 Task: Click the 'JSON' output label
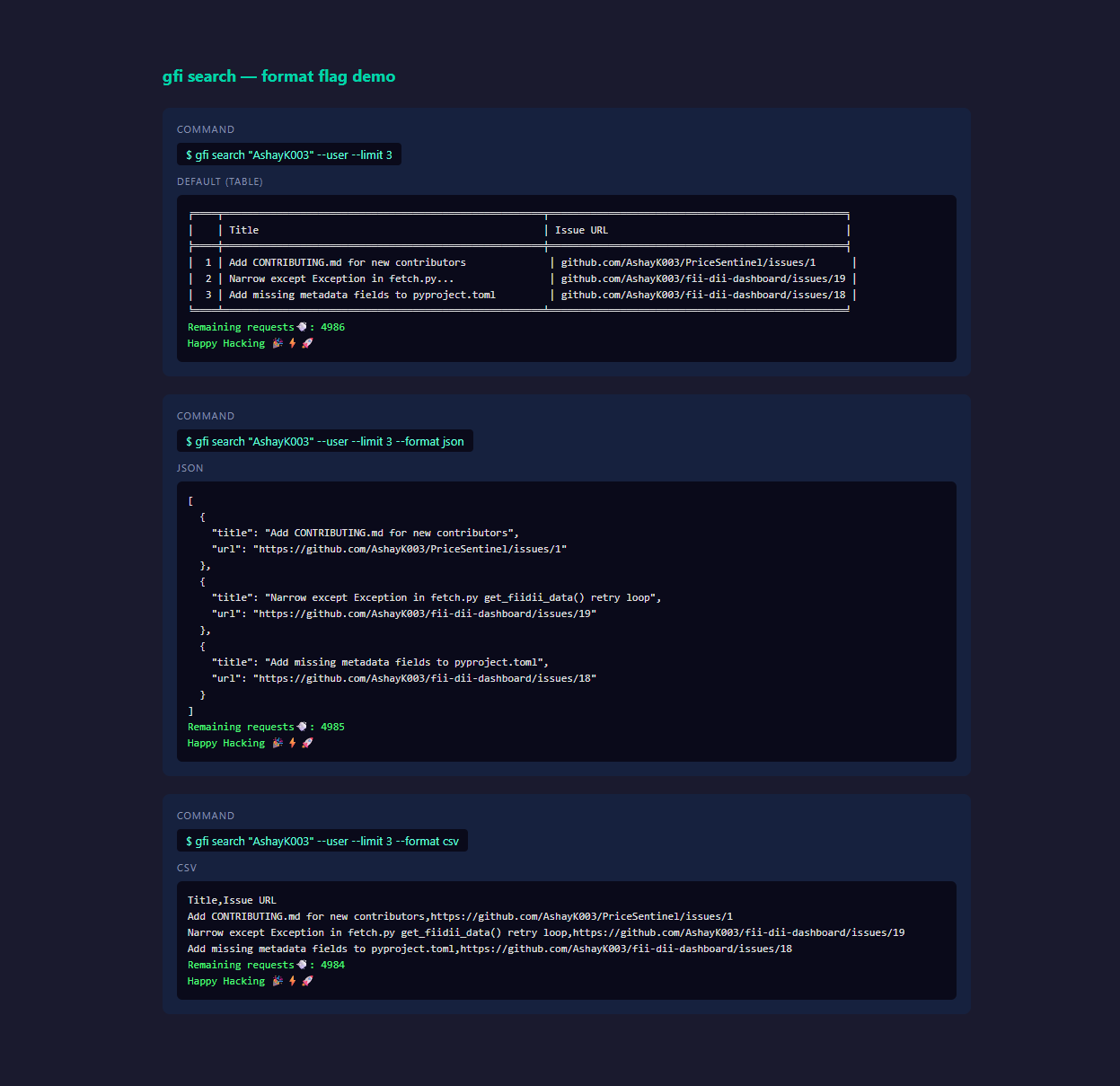tap(190, 468)
